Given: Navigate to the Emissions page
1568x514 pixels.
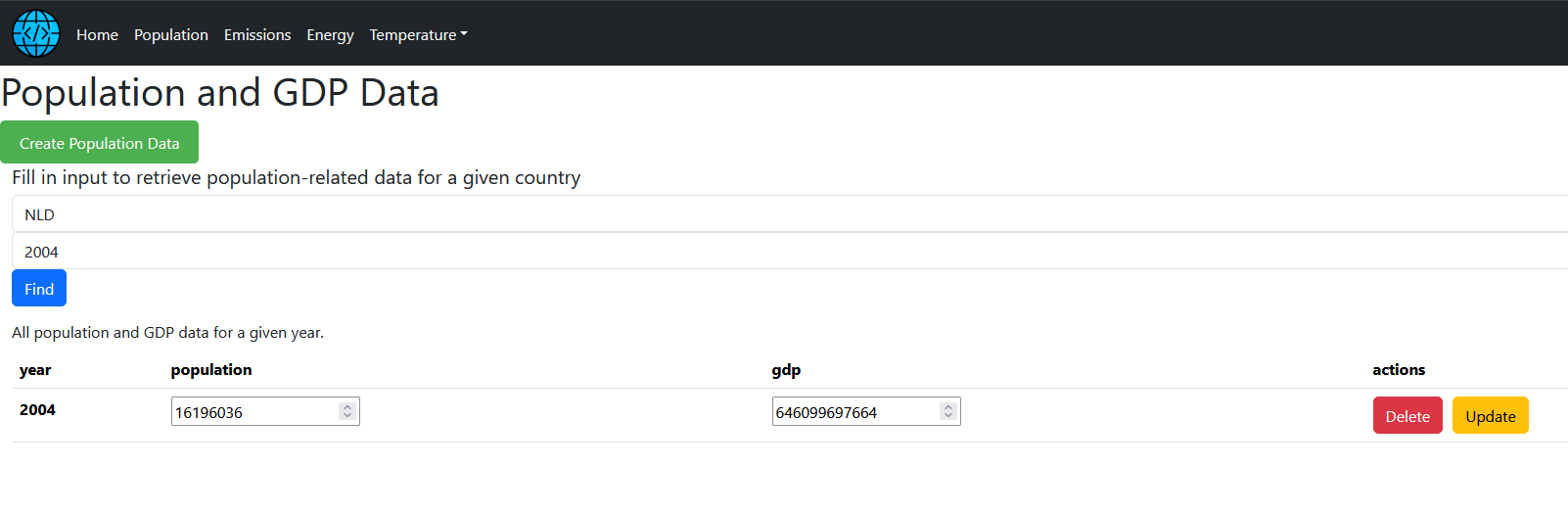Looking at the screenshot, I should pyautogui.click(x=257, y=35).
